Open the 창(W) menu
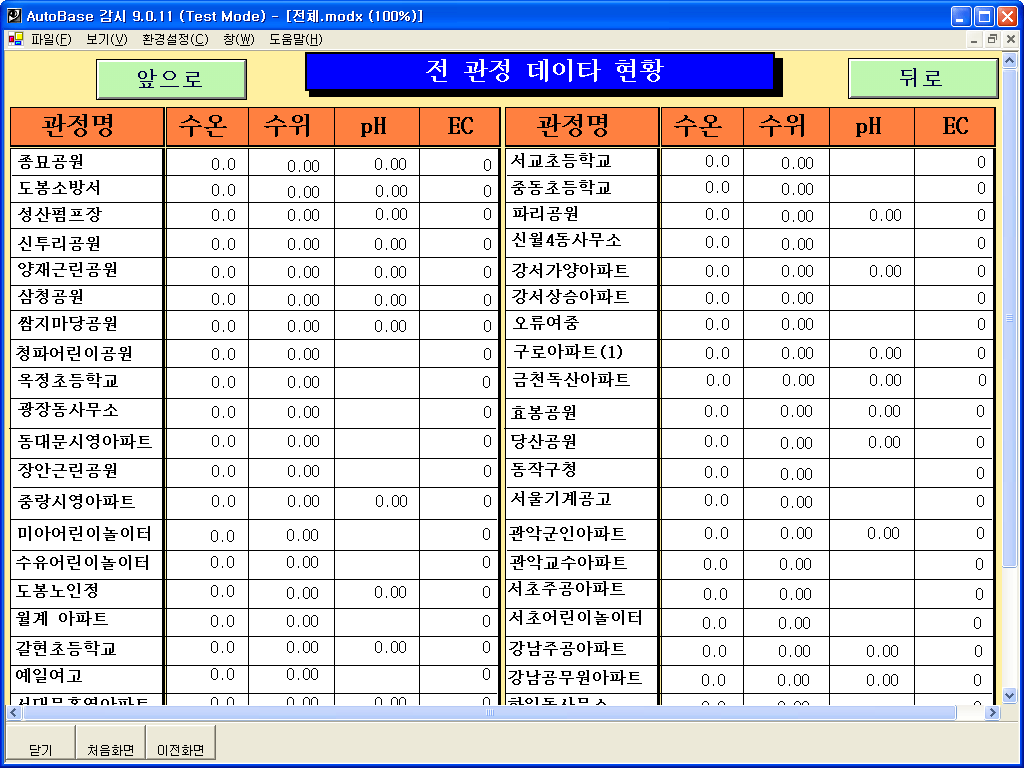 tap(239, 40)
